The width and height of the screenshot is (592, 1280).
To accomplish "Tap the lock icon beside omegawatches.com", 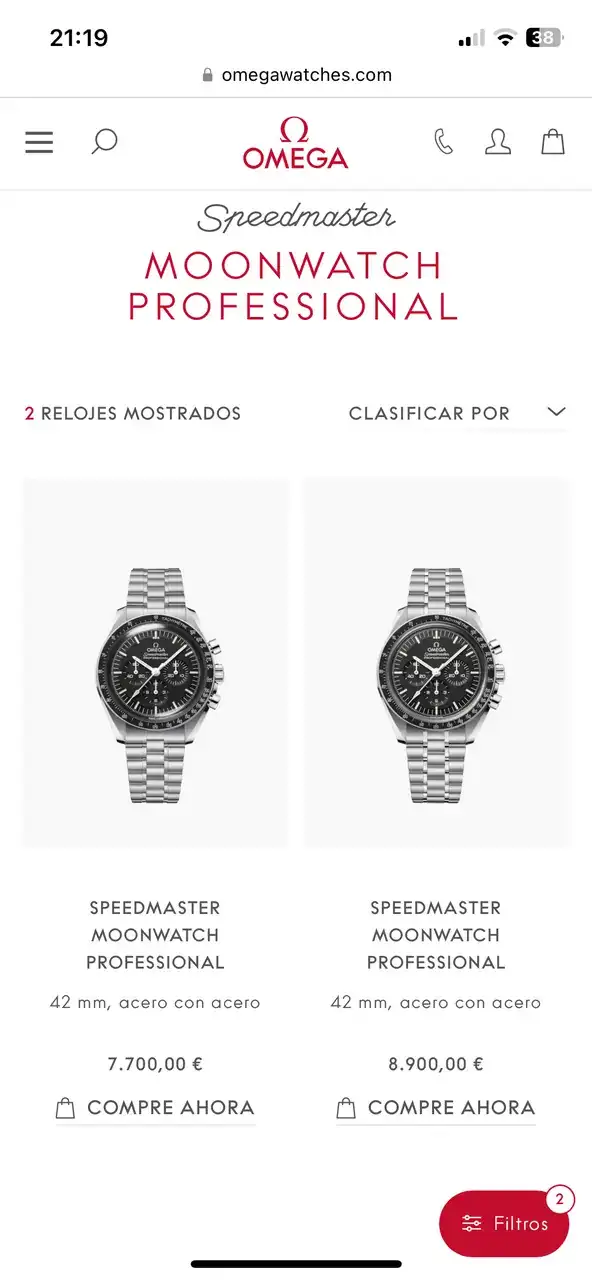I will point(208,75).
